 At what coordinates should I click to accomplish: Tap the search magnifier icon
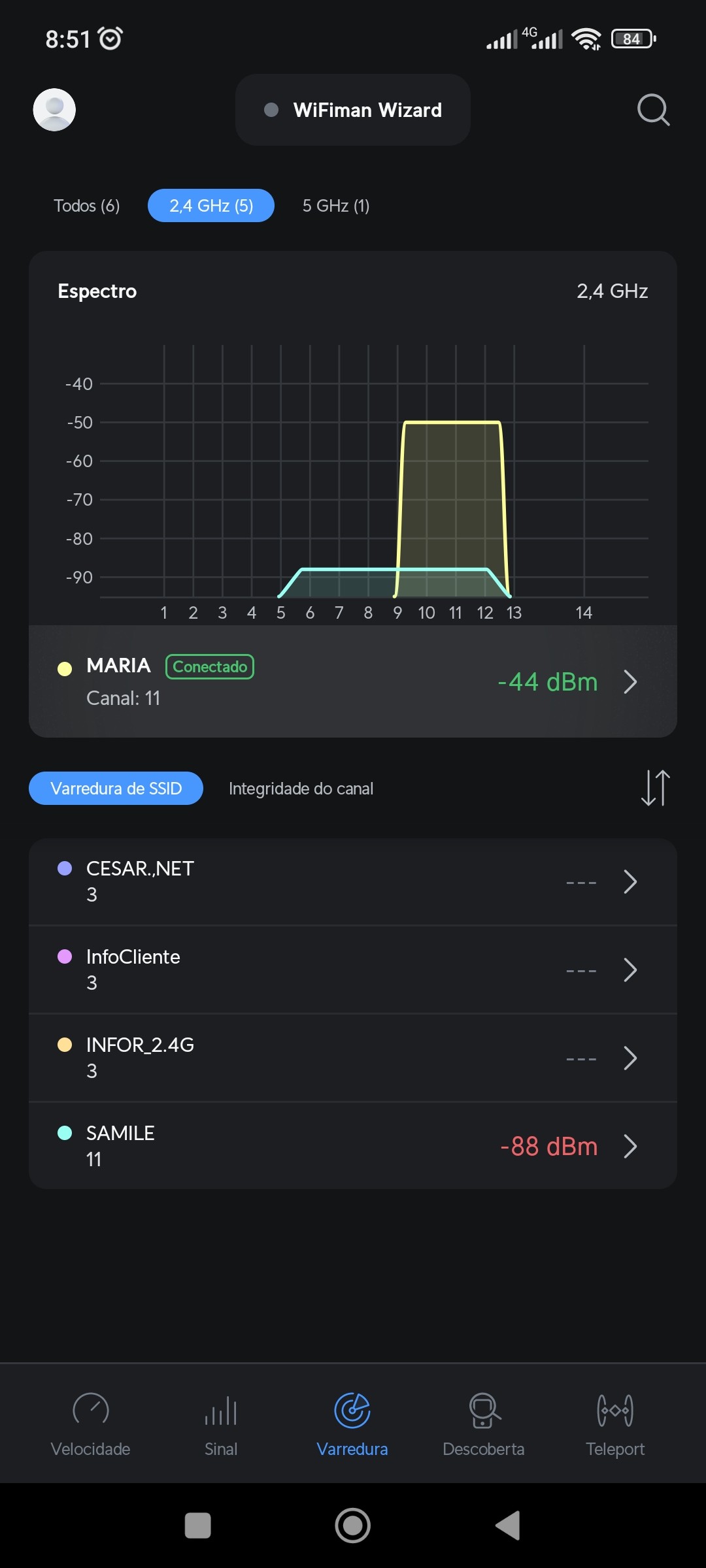click(653, 110)
